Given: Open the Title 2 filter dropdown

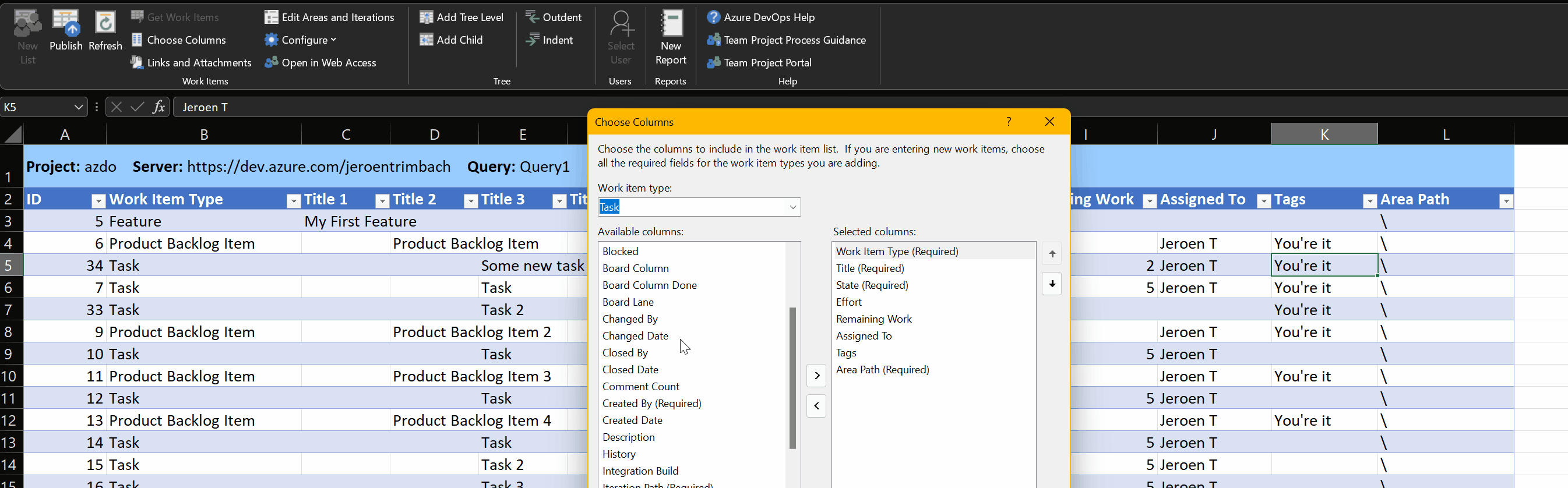Looking at the screenshot, I should [x=471, y=200].
